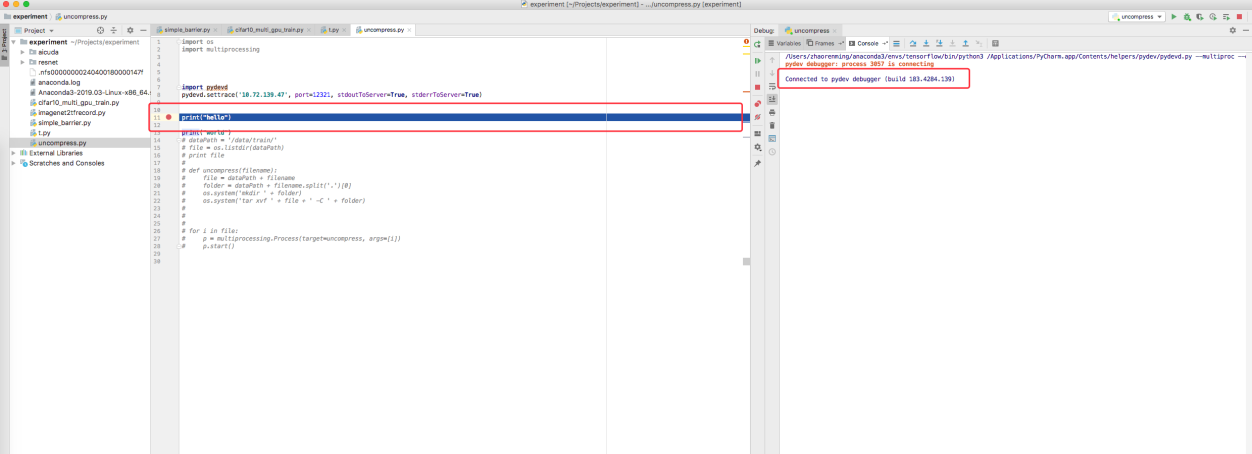This screenshot has height=454, width=1252.
Task: Click the experiment breadcrumb in navigation bar
Action: point(30,17)
